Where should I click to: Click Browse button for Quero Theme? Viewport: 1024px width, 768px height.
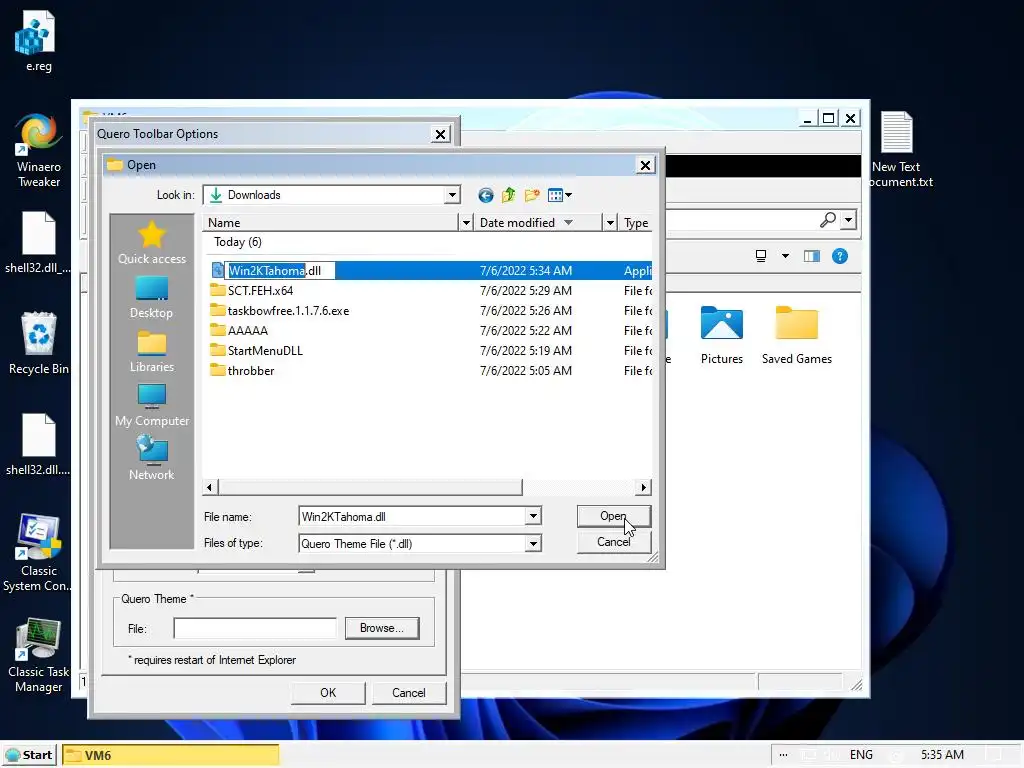click(382, 628)
